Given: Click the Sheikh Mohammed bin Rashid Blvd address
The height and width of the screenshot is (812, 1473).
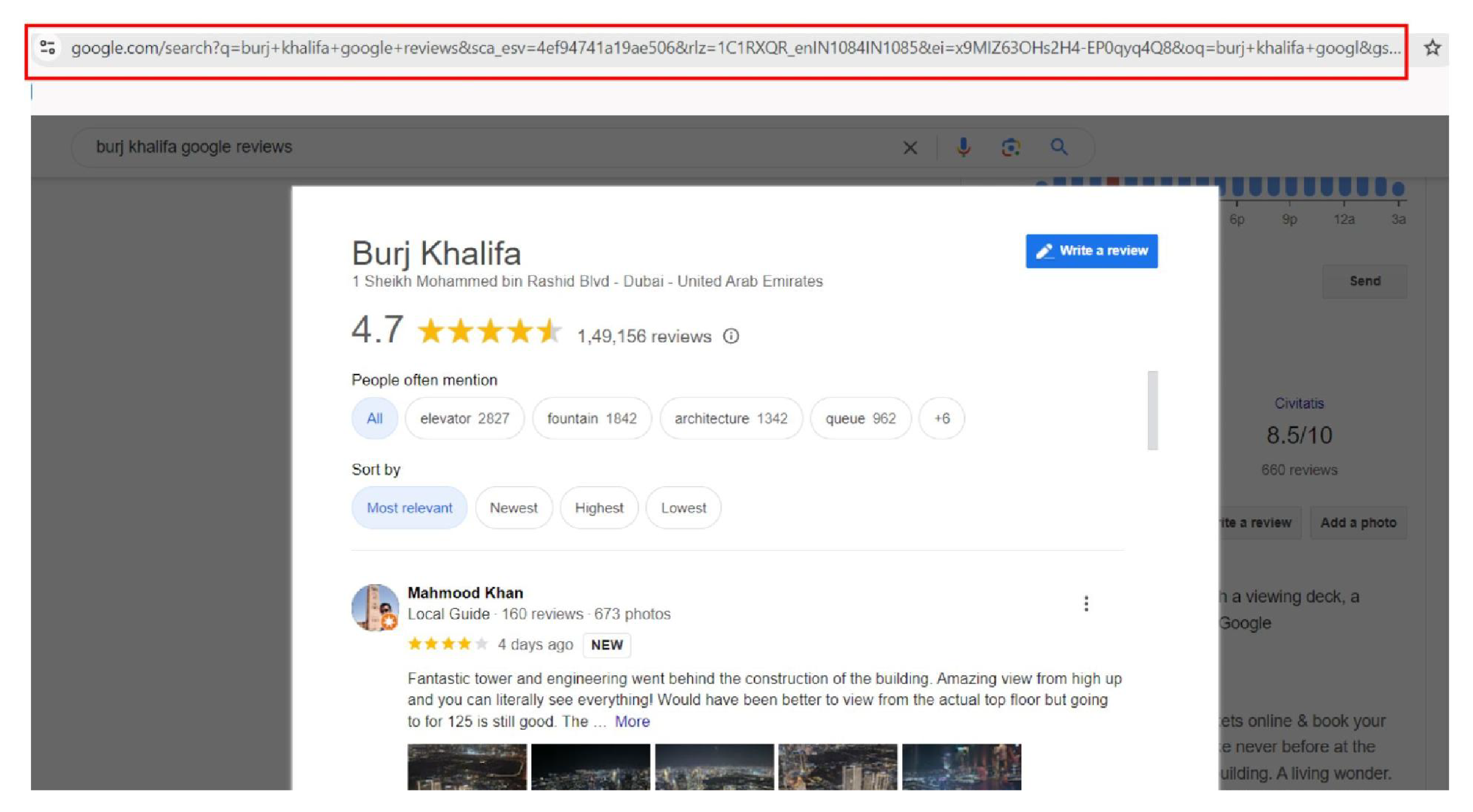Looking at the screenshot, I should (x=587, y=282).
